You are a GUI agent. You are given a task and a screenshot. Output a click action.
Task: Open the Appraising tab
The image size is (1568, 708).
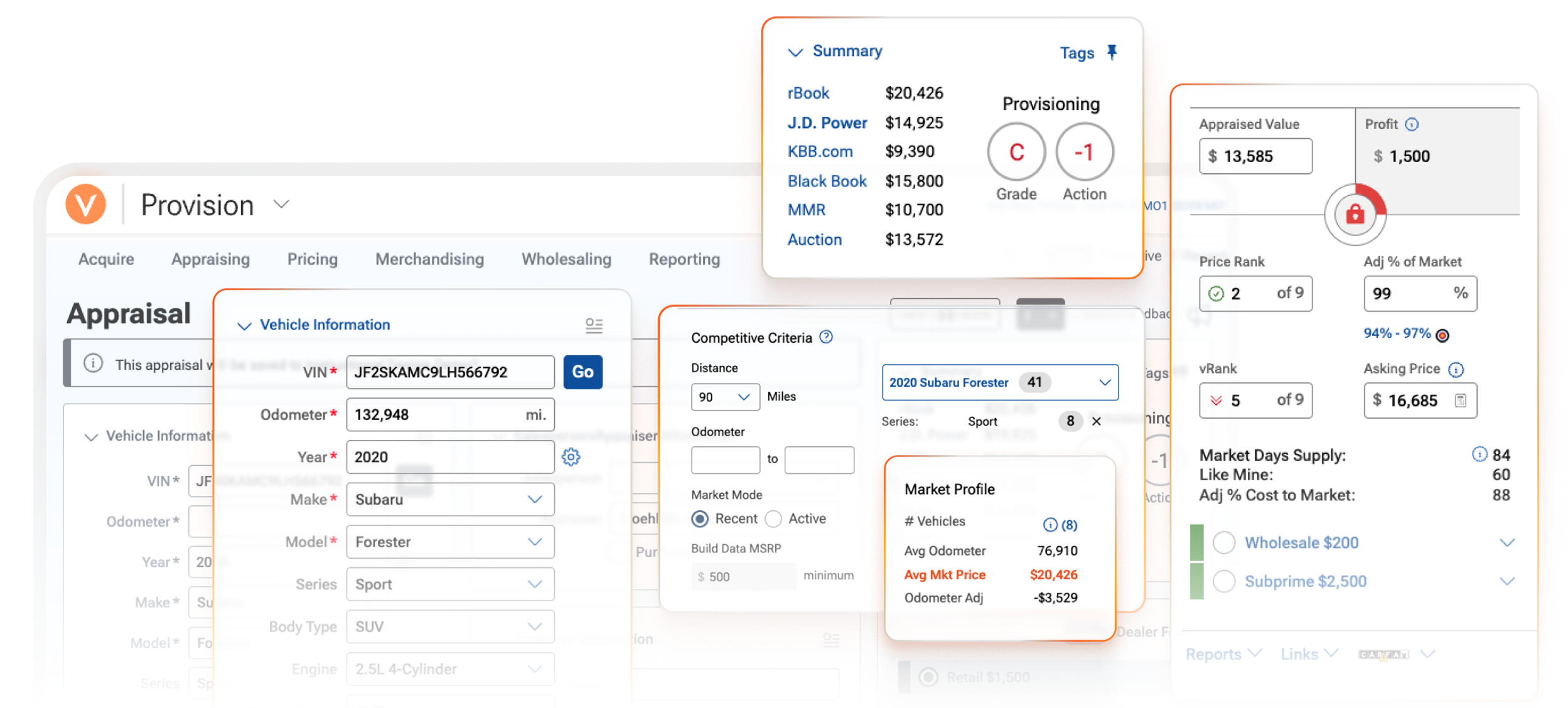[x=210, y=259]
